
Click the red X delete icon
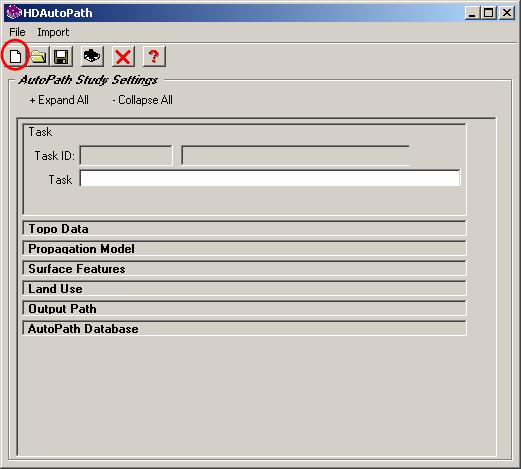click(x=123, y=56)
